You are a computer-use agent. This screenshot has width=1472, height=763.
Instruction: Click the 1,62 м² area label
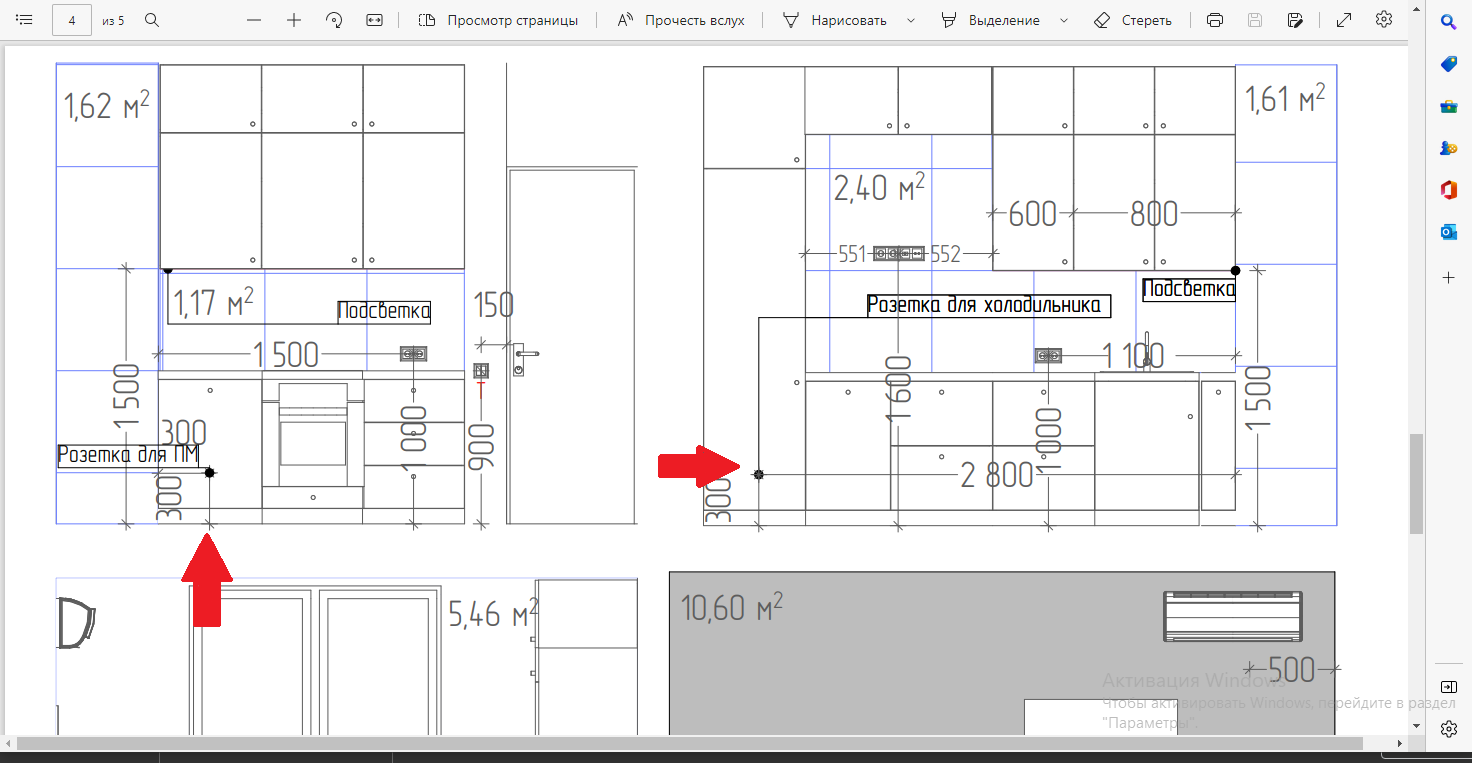click(107, 104)
